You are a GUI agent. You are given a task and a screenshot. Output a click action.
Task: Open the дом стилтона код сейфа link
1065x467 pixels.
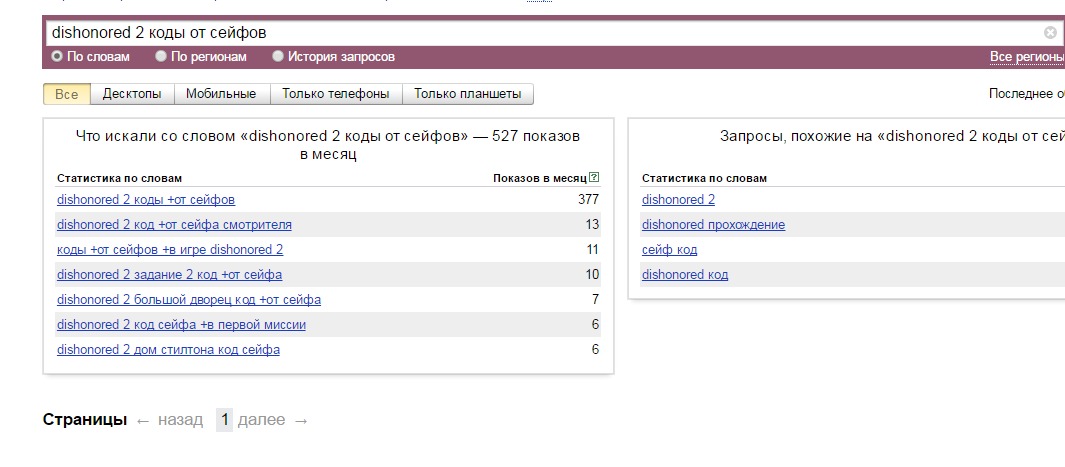168,350
